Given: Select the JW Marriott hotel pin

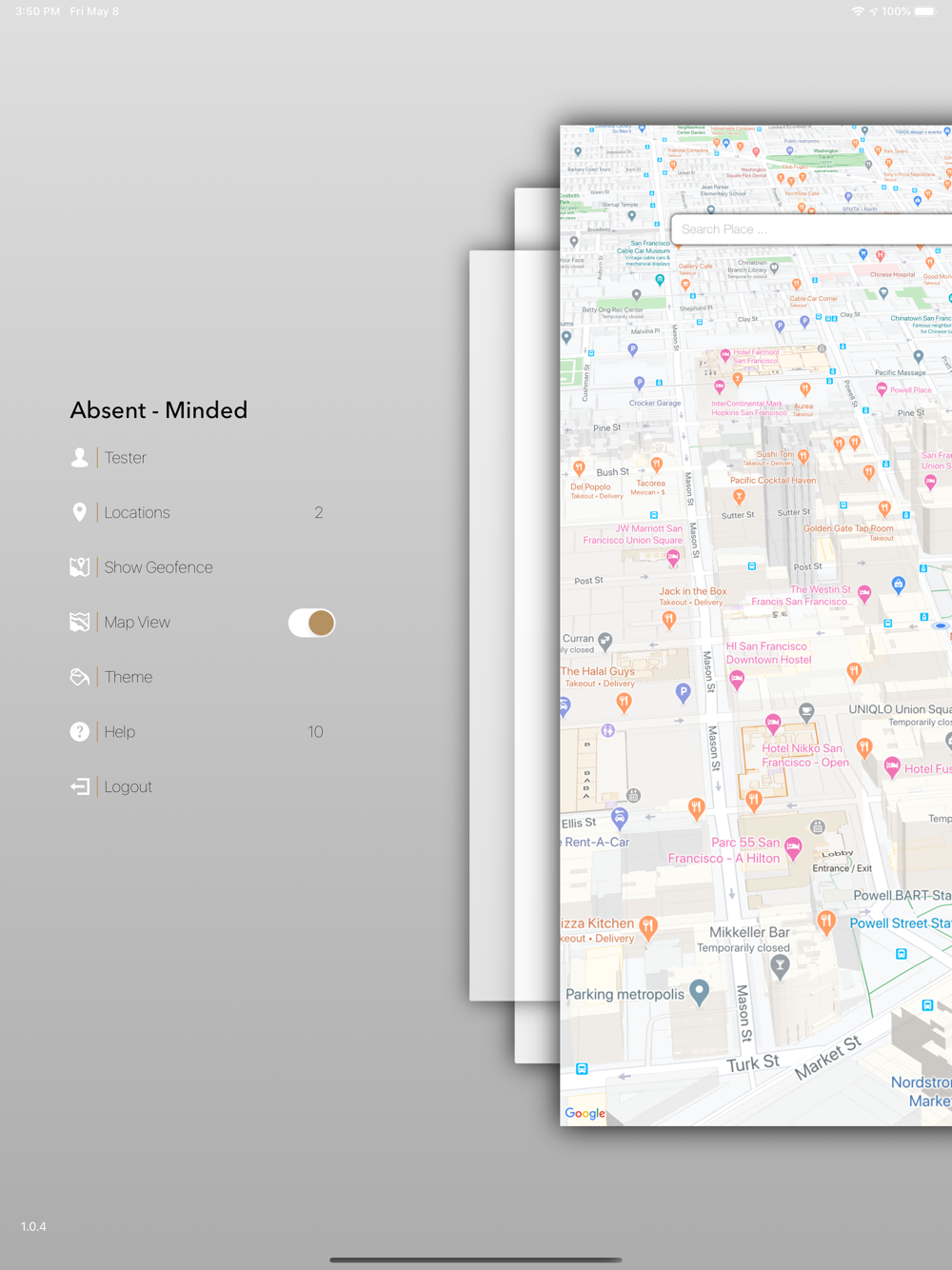Looking at the screenshot, I should point(673,559).
